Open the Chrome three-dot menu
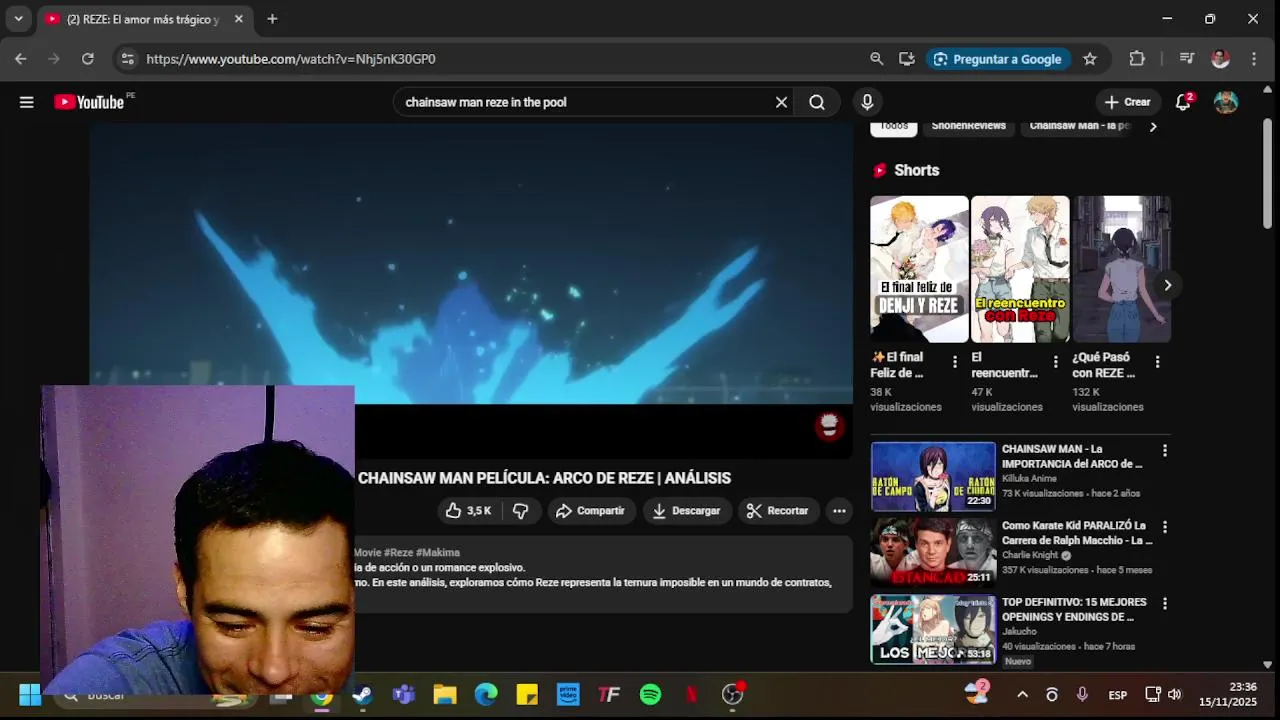This screenshot has width=1280, height=720. point(1254,59)
